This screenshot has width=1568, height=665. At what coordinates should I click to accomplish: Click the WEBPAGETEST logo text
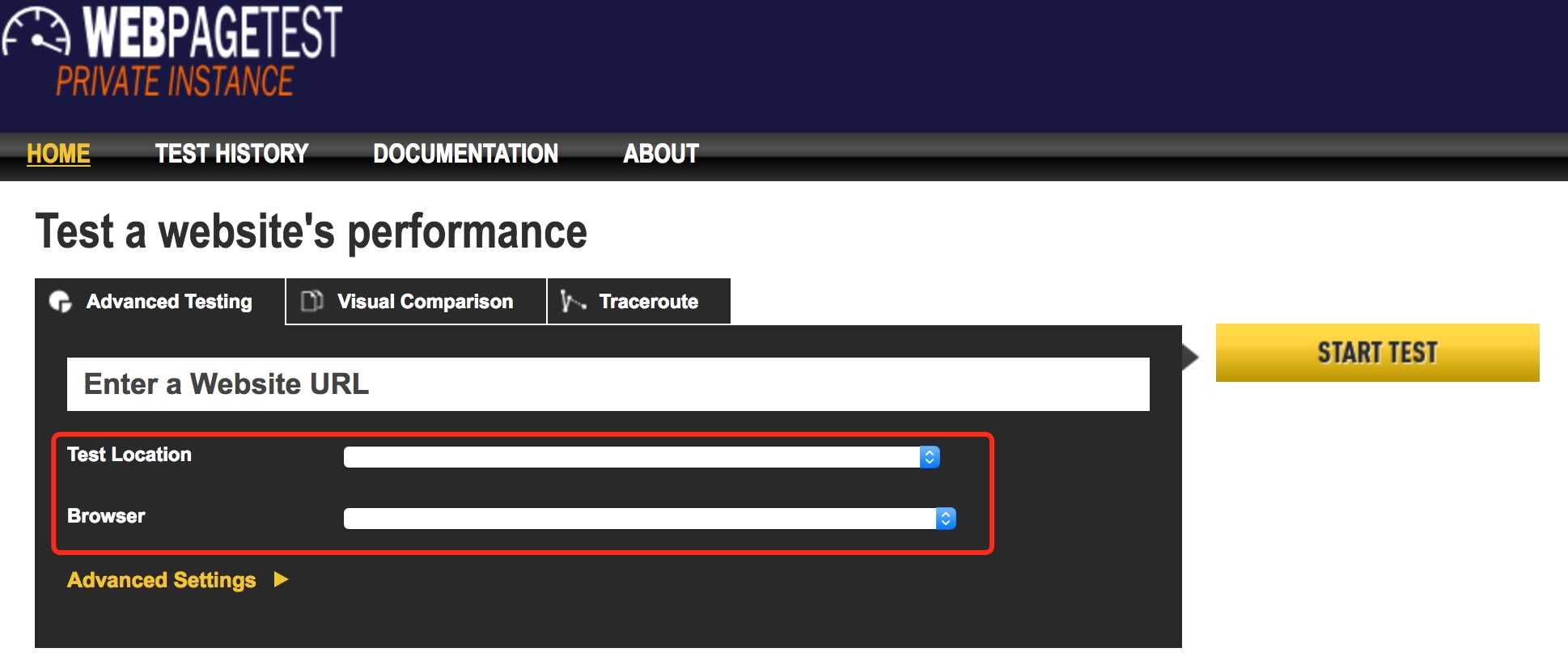pos(213,32)
